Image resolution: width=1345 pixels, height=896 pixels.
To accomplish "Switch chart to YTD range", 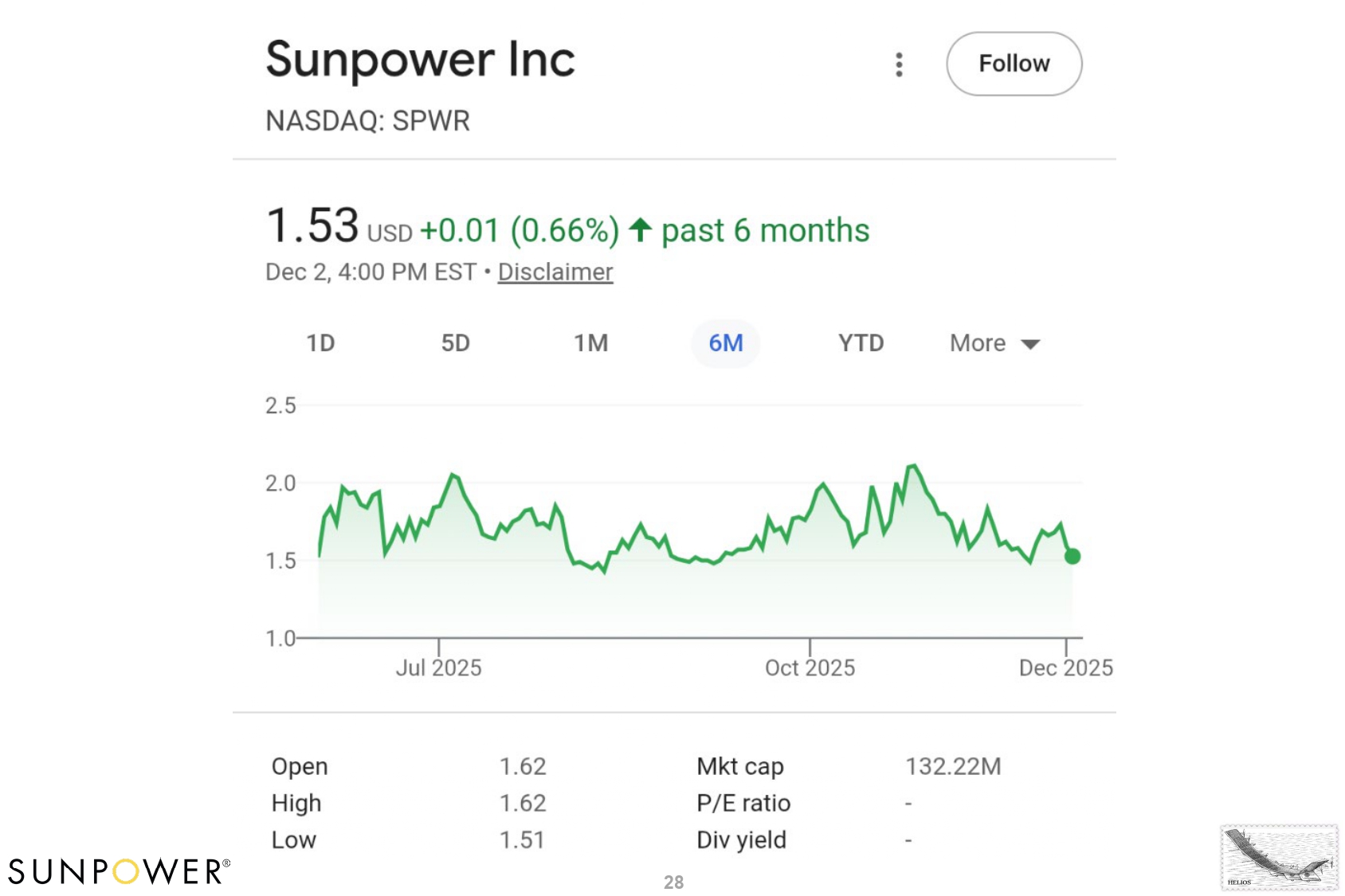I will point(861,343).
